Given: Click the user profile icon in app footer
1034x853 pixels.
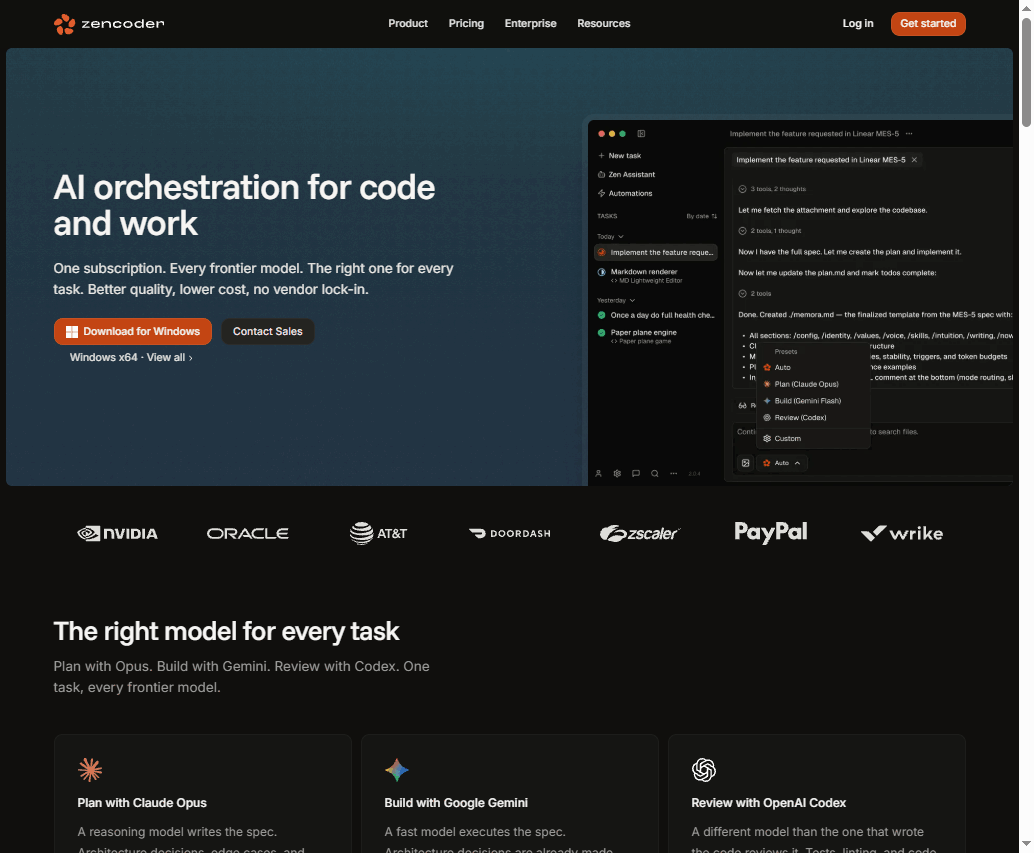Looking at the screenshot, I should click(598, 473).
